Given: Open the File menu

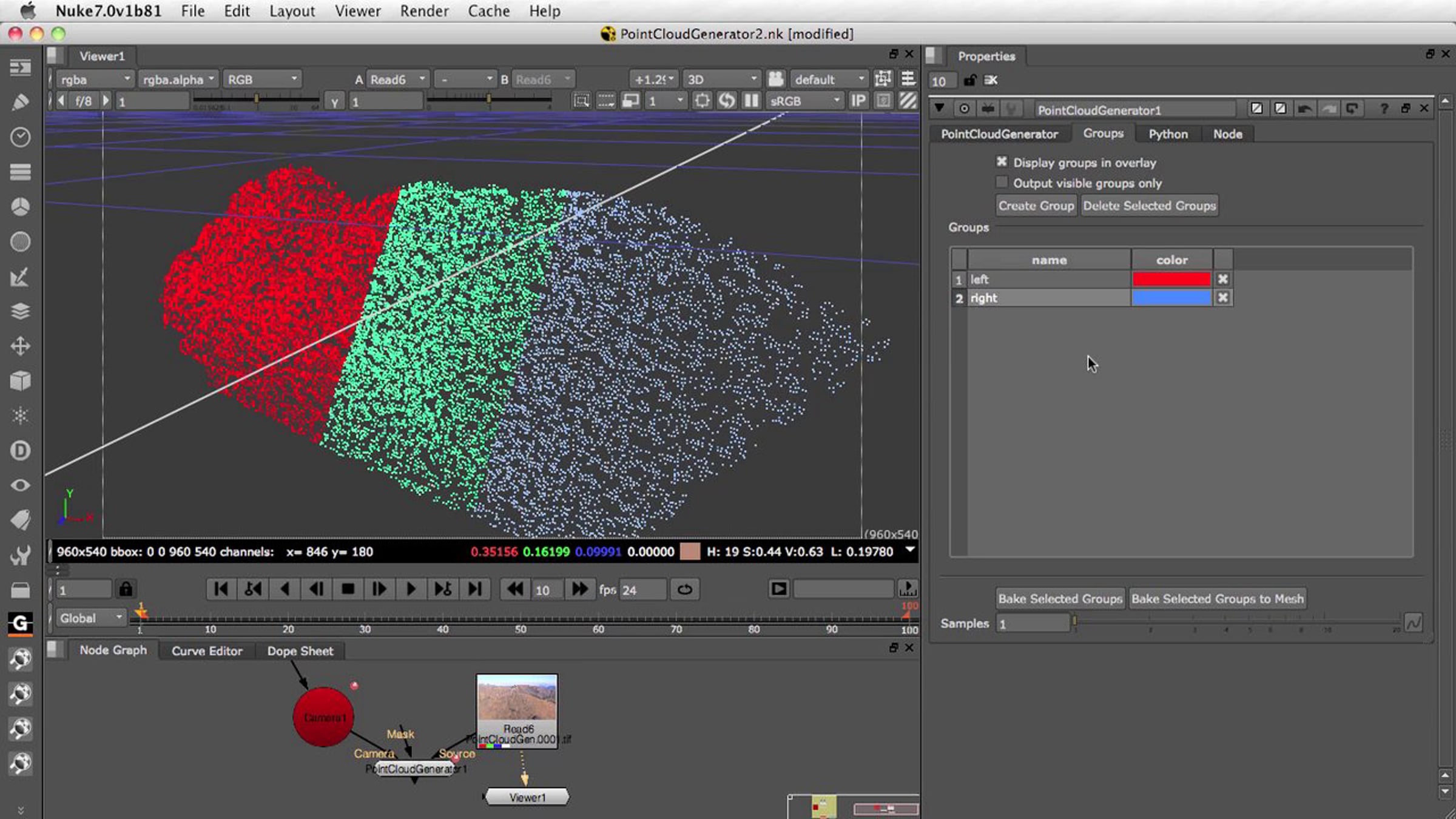Looking at the screenshot, I should pos(192,11).
